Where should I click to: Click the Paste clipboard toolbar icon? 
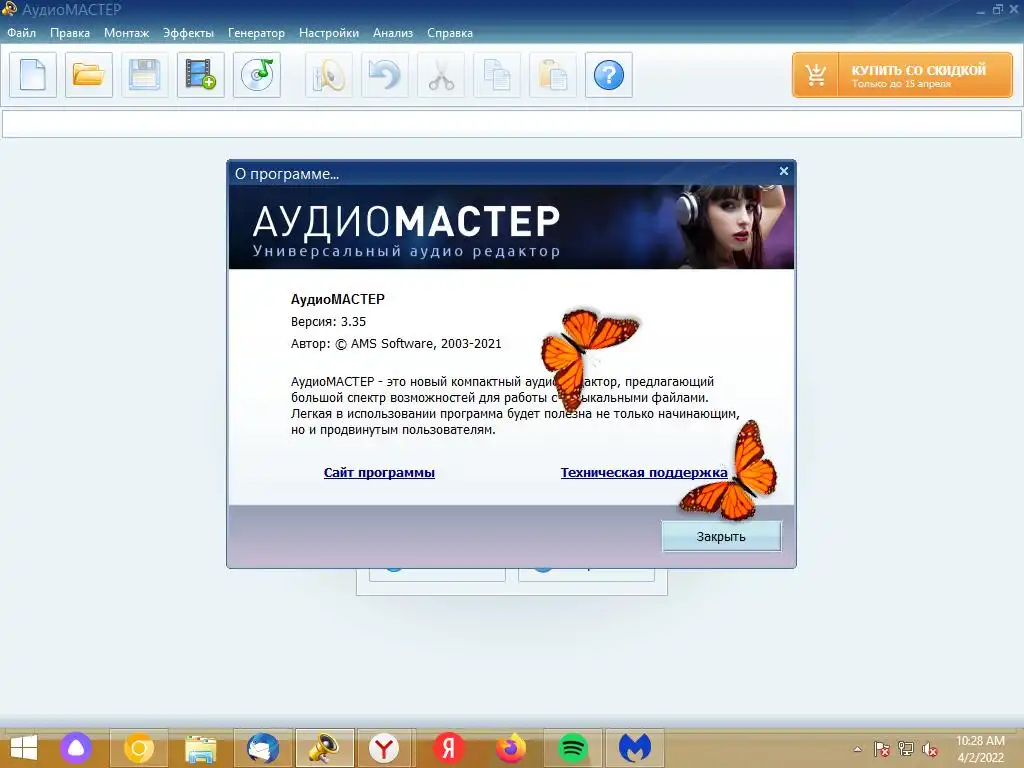[552, 75]
